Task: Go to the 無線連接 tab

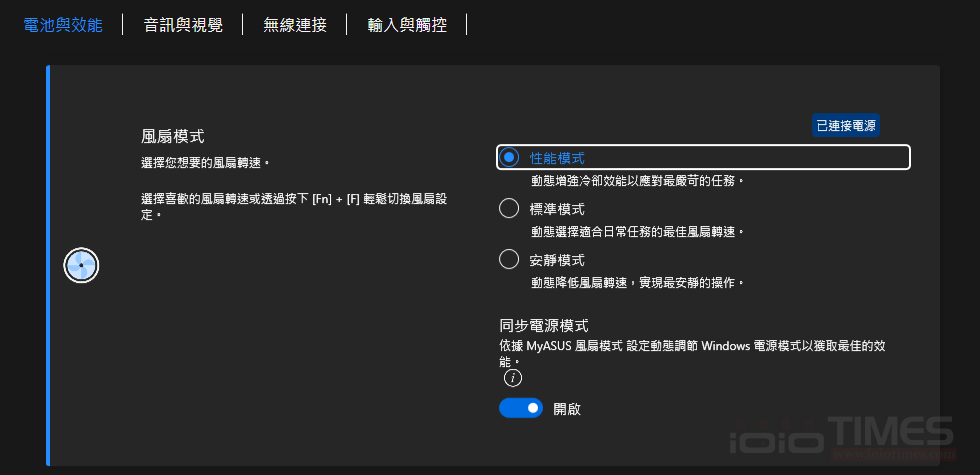Action: 295,25
